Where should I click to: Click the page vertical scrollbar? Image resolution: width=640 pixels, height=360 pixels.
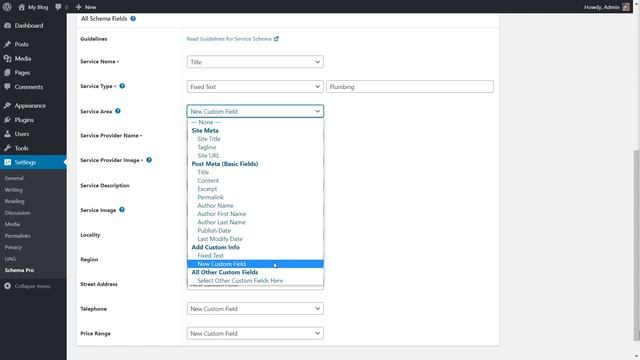[636, 245]
